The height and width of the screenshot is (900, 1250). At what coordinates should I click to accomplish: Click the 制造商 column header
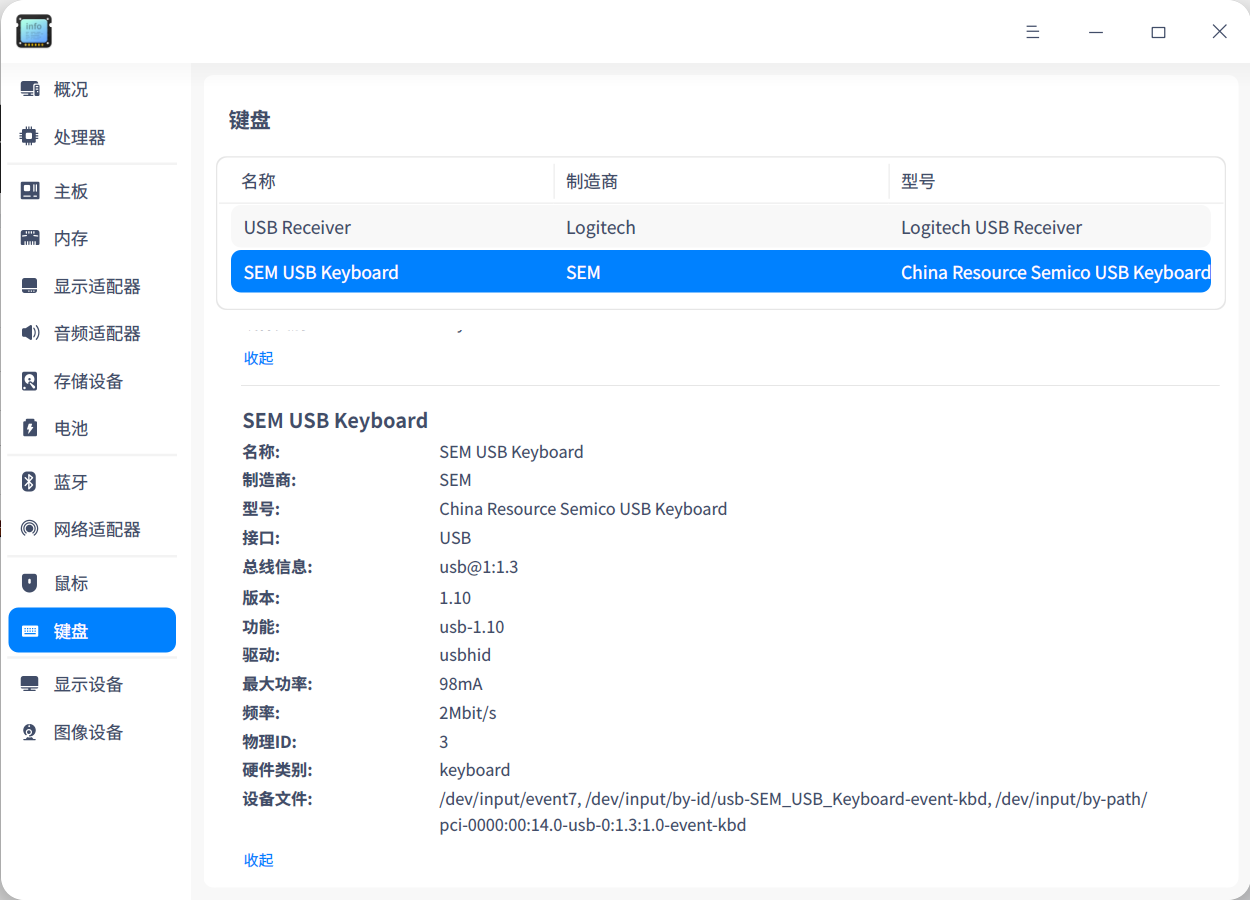(x=592, y=181)
